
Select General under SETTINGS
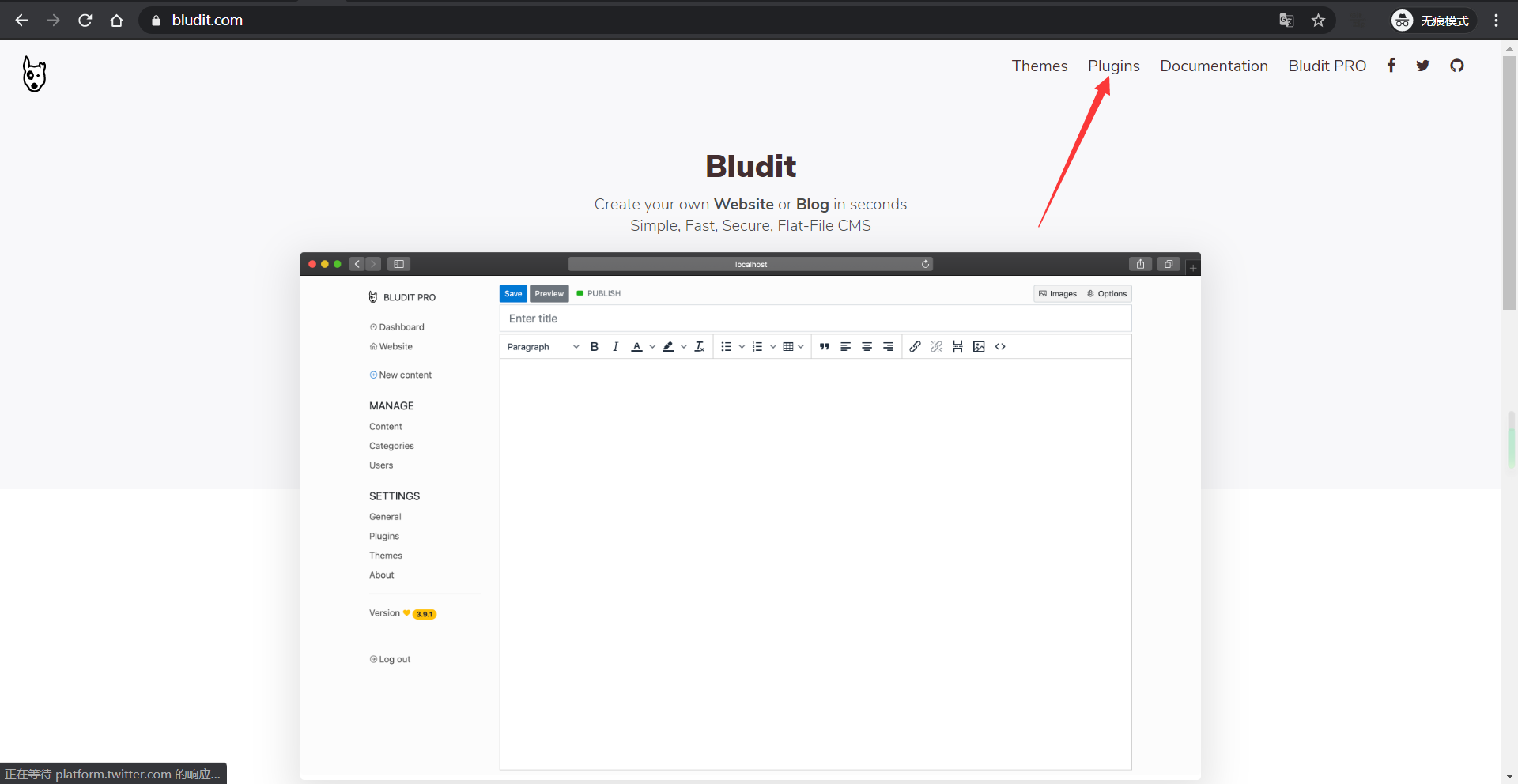click(385, 517)
